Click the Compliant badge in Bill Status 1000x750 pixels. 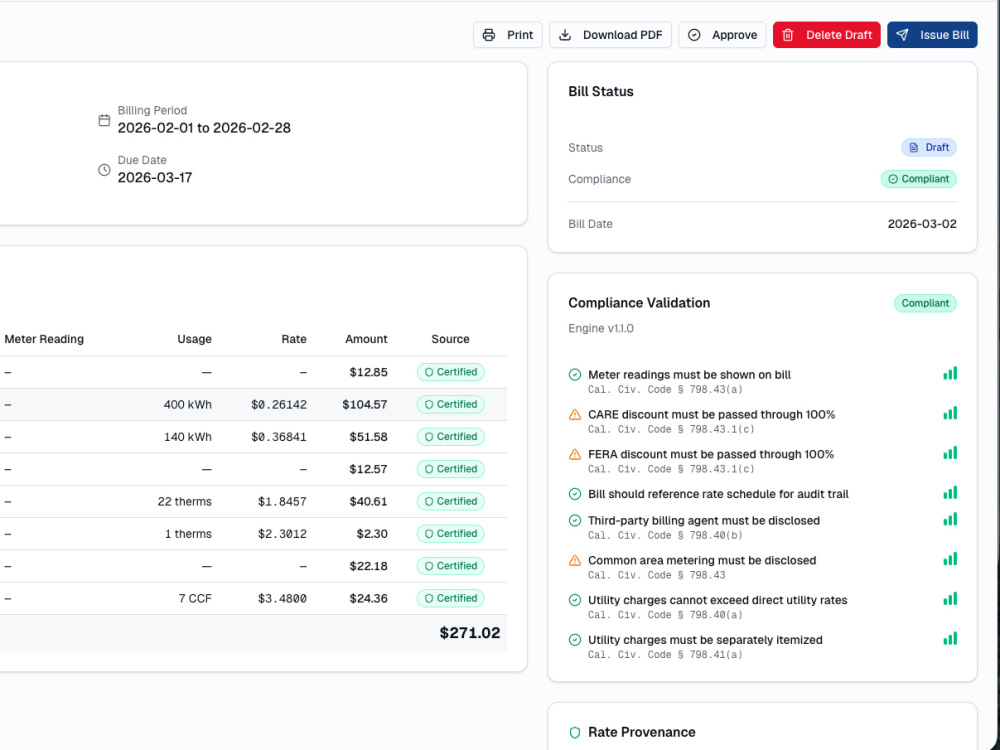tap(918, 179)
